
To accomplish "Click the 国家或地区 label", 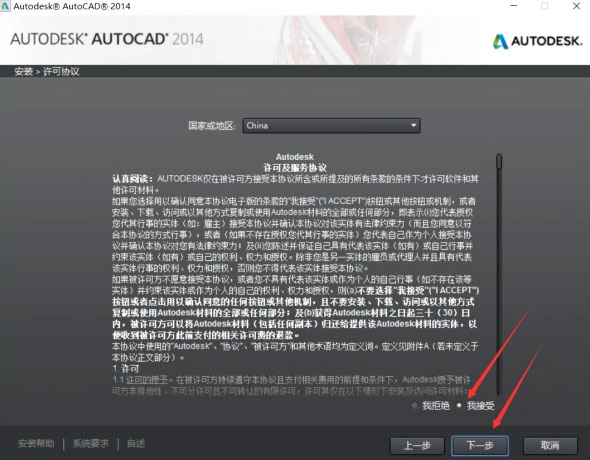I will 211,126.
